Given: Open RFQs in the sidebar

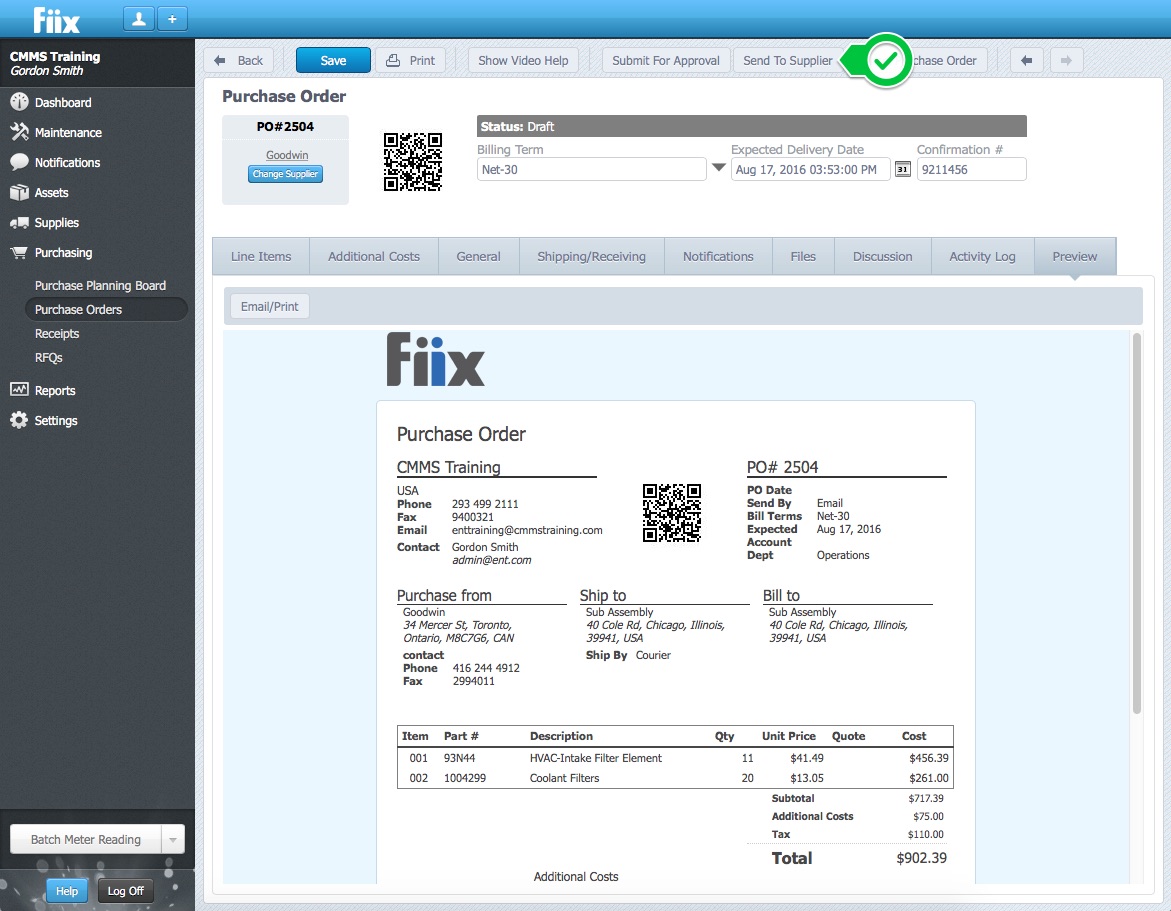Looking at the screenshot, I should click(x=49, y=358).
